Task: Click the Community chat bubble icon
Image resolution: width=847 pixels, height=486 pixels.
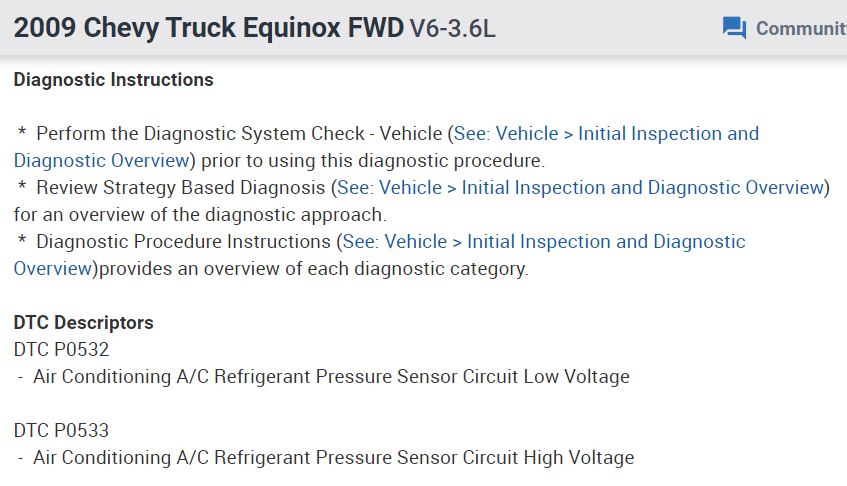Action: point(734,28)
